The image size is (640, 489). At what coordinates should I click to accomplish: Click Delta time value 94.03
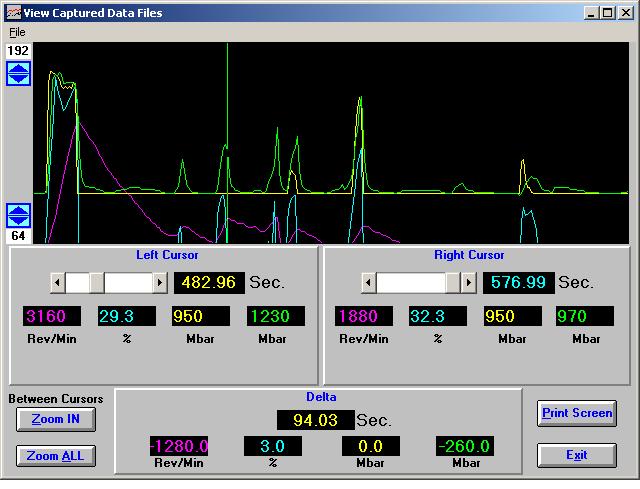click(x=316, y=420)
